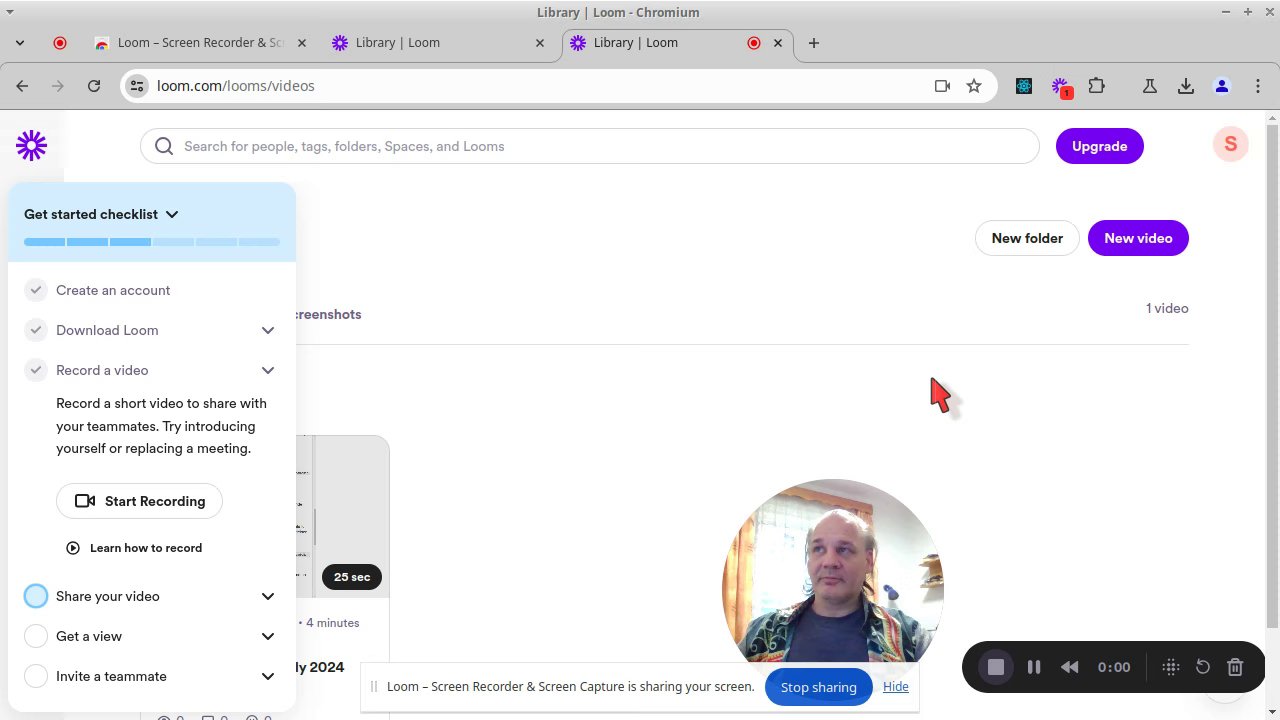Screen dimensions: 1280x720
Task: Switch to Loom Screen Recorder tab
Action: tap(200, 43)
